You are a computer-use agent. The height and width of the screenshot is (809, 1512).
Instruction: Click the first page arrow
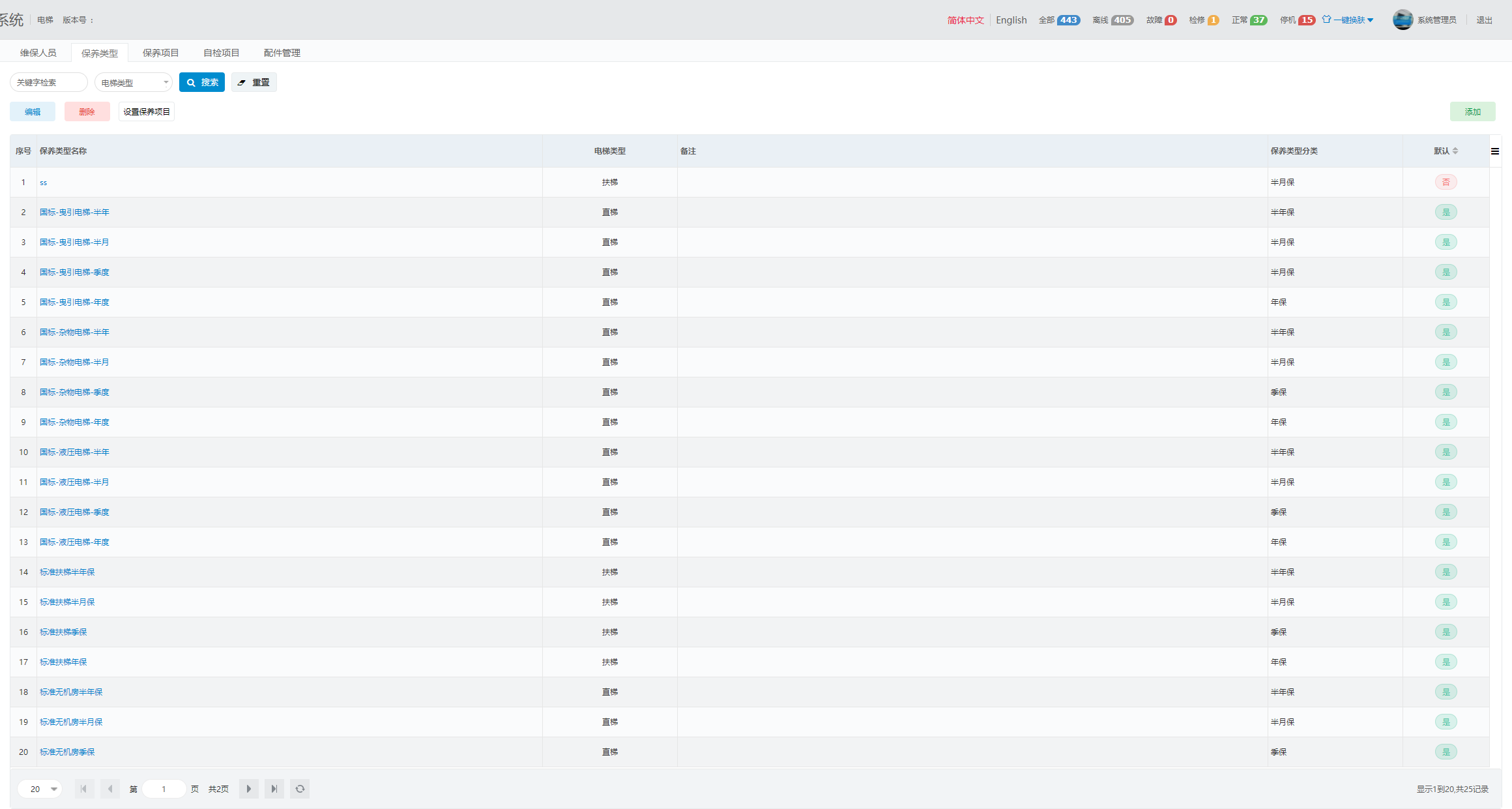click(84, 789)
